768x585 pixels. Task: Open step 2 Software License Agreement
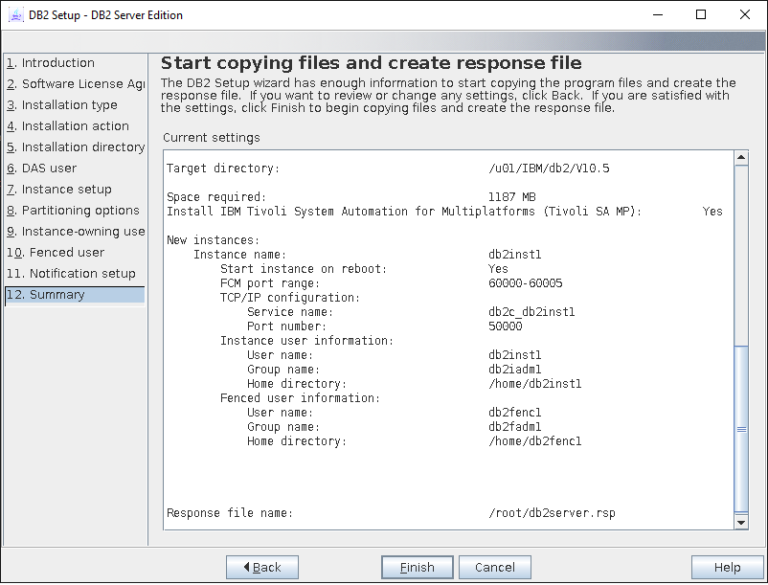click(75, 84)
